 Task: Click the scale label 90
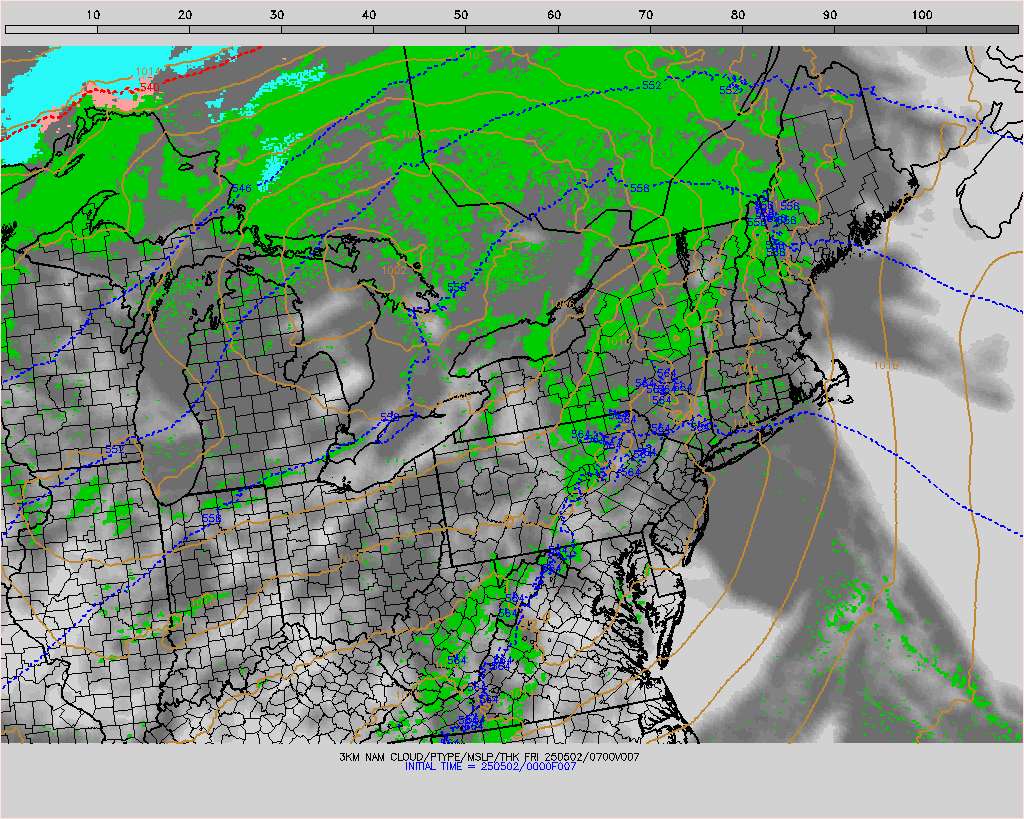click(830, 14)
